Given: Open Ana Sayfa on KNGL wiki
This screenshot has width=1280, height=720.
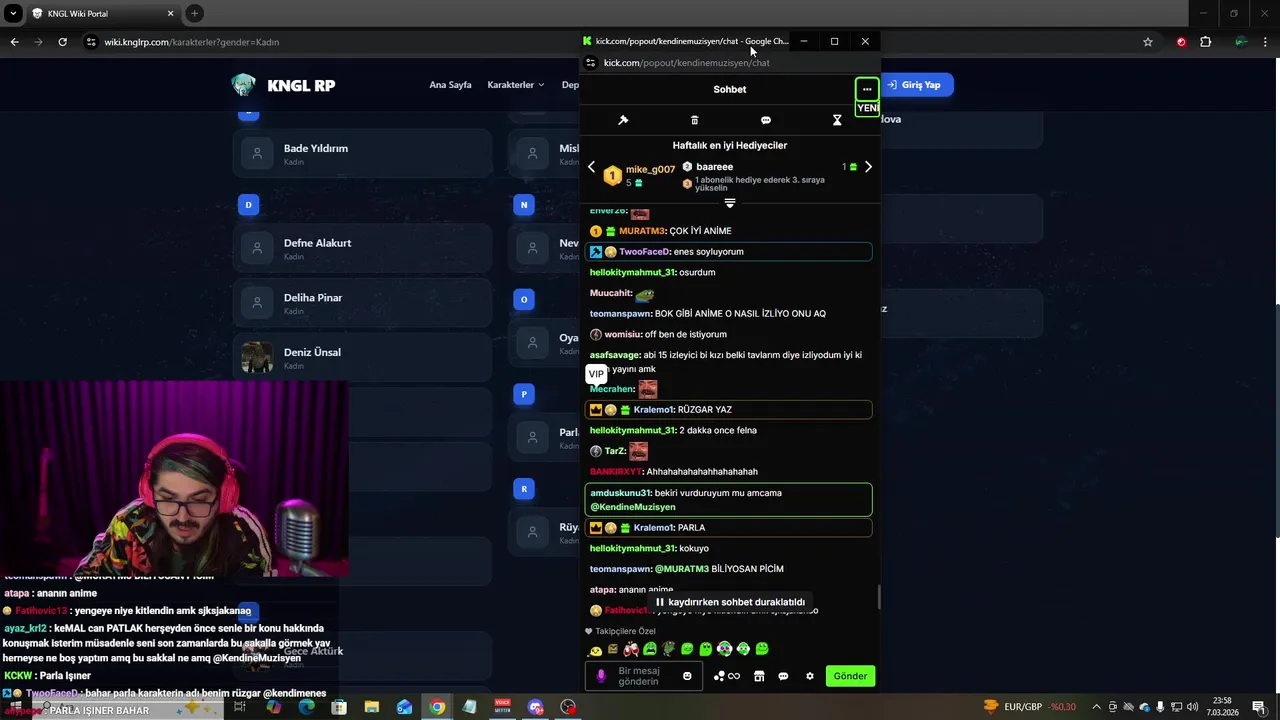Looking at the screenshot, I should point(450,85).
